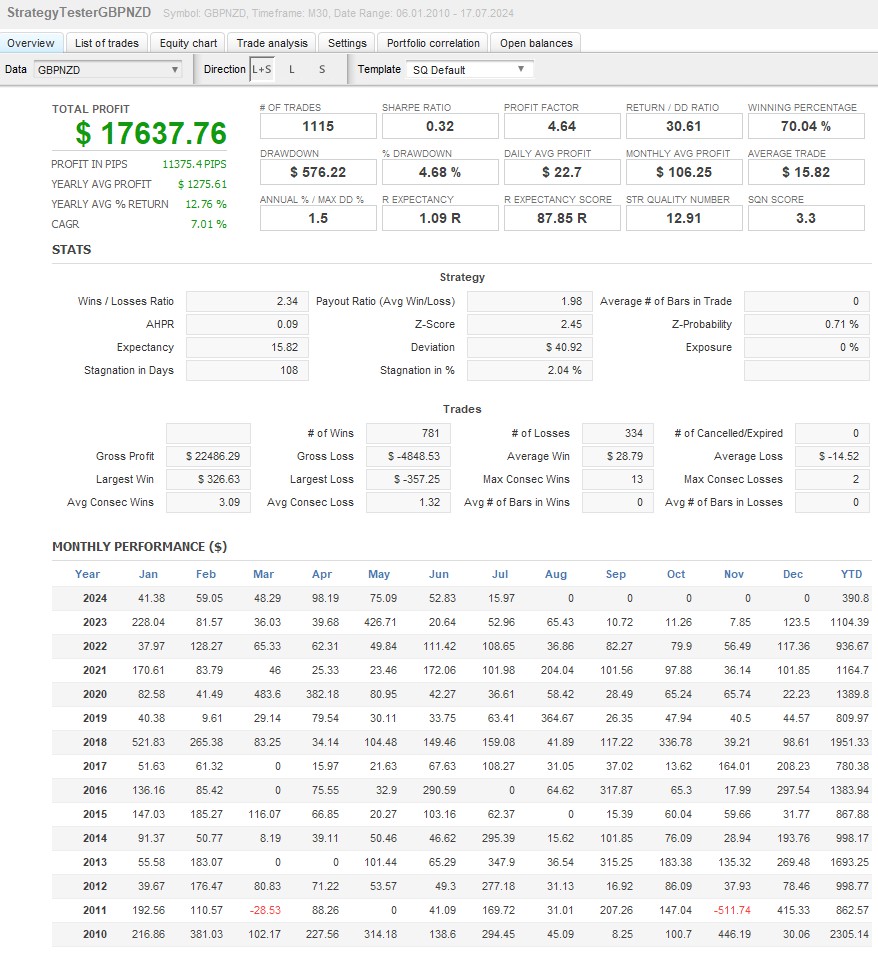This screenshot has width=878, height=957.
Task: Click the Sharpe ratio value 0.32
Action: pos(440,126)
